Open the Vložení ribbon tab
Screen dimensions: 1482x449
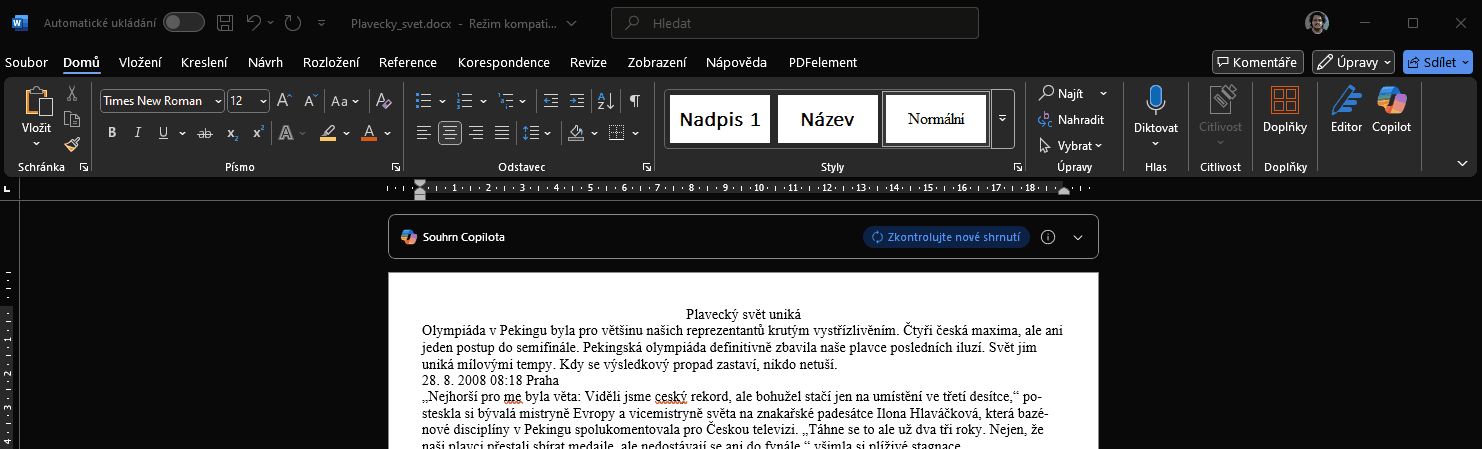(140, 62)
